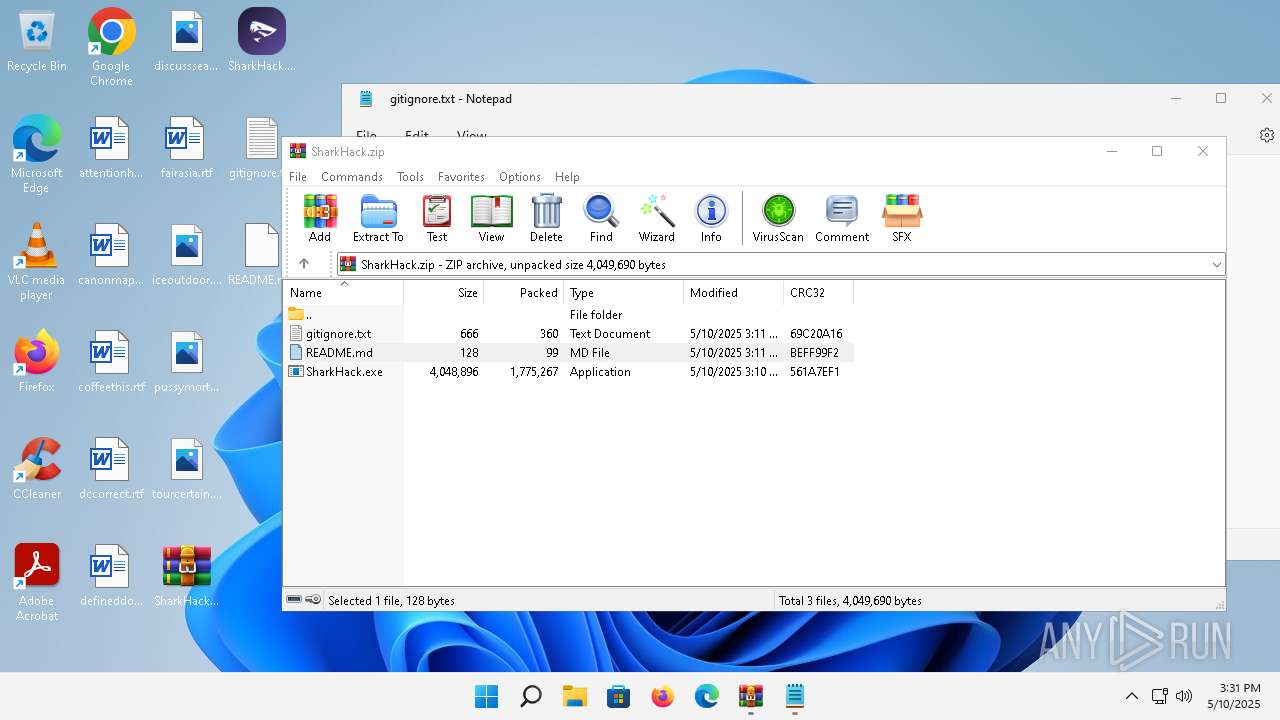Expand the archive path dropdown
1280x720 pixels.
point(1216,265)
